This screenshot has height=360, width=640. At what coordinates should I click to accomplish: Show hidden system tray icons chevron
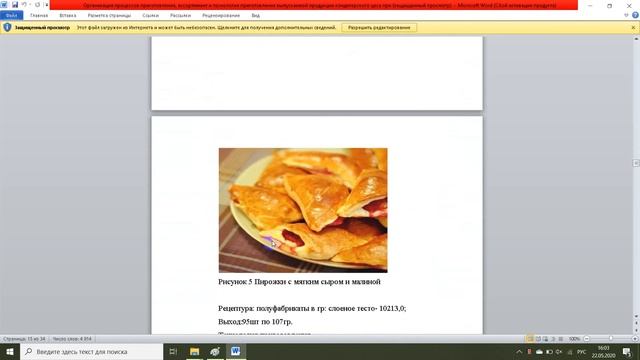[519, 352]
